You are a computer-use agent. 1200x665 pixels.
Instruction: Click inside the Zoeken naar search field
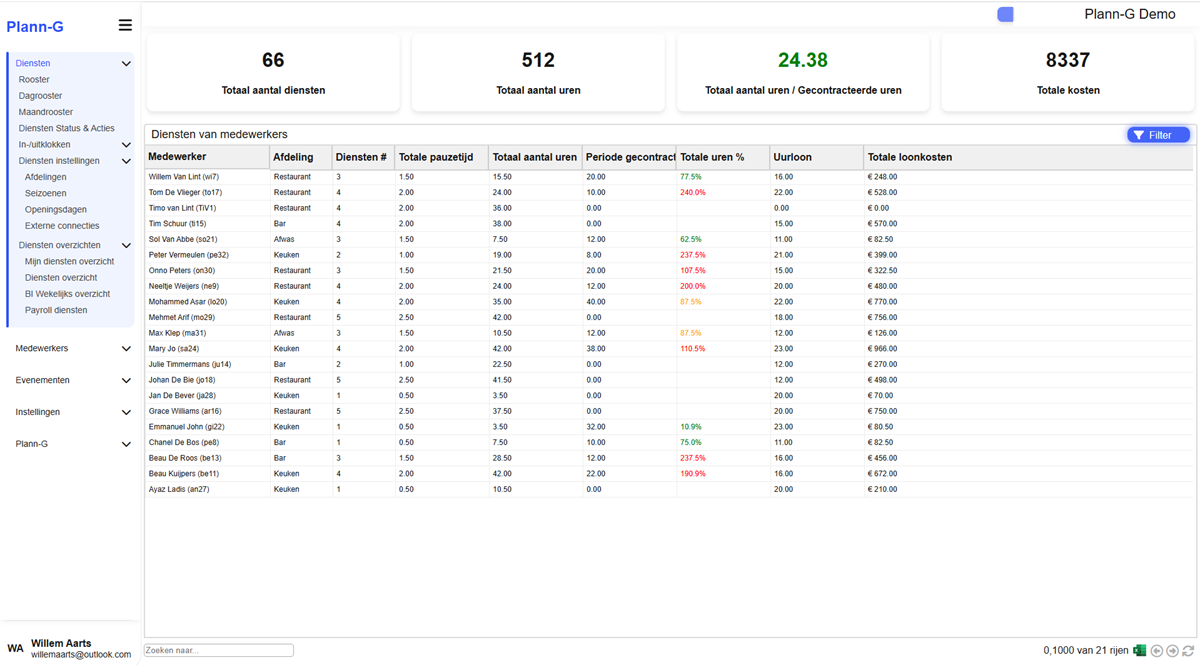[x=216, y=649]
